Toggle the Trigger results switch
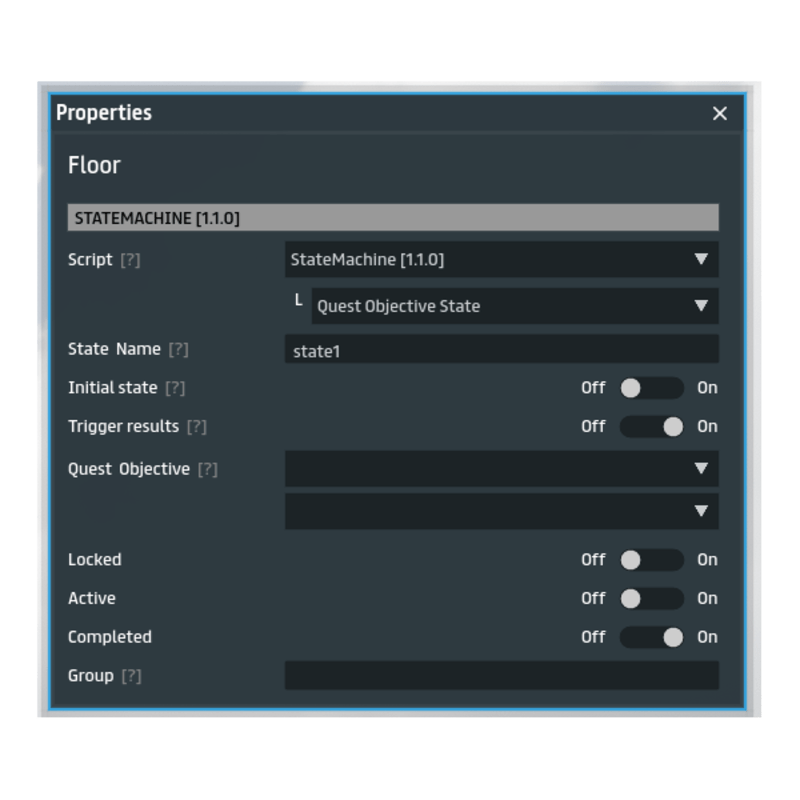Viewport: 800px width, 800px height. coord(651,427)
